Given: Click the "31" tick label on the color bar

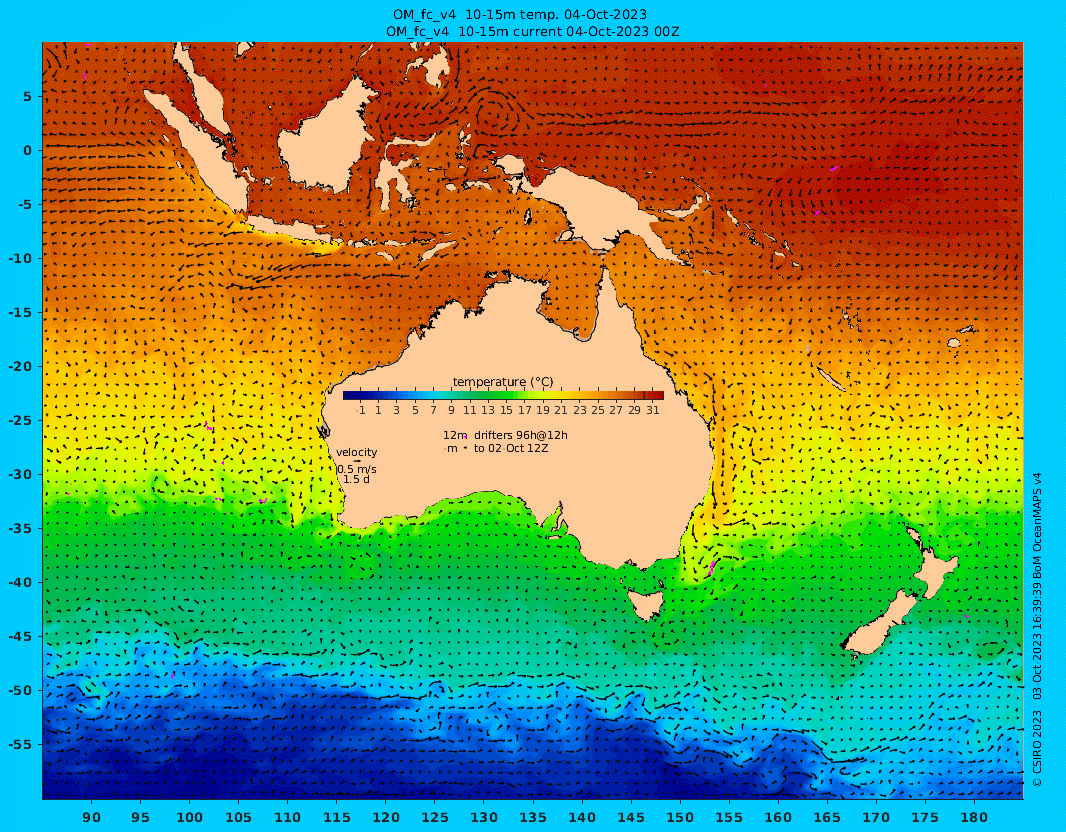Looking at the screenshot, I should click(x=653, y=410).
